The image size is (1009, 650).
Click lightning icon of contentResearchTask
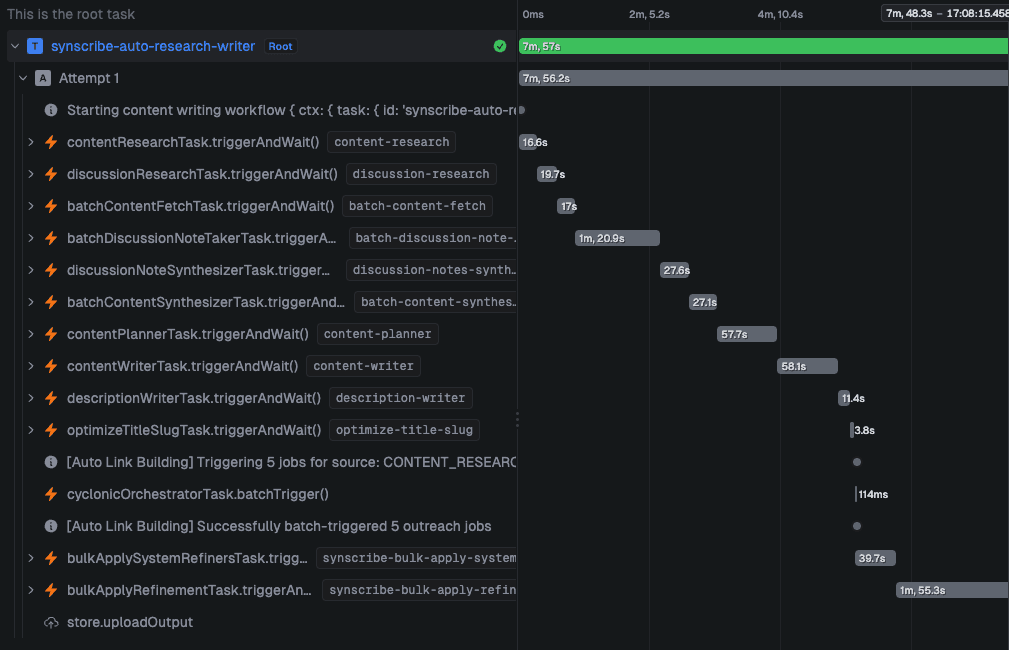[x=51, y=142]
